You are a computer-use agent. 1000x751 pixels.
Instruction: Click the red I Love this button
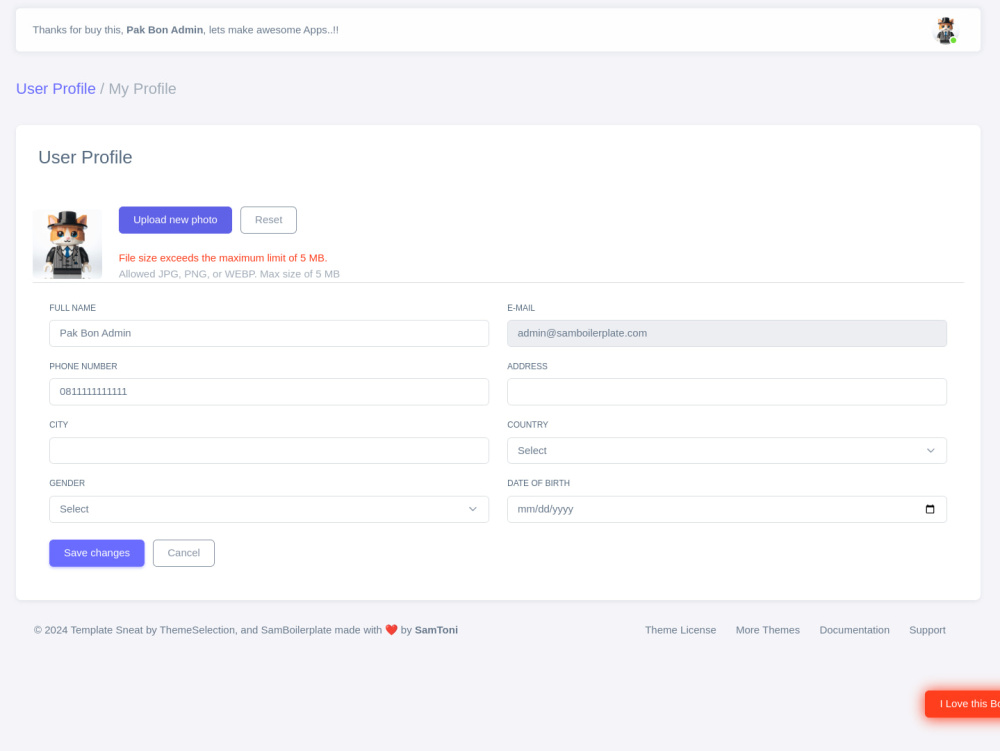click(x=963, y=704)
